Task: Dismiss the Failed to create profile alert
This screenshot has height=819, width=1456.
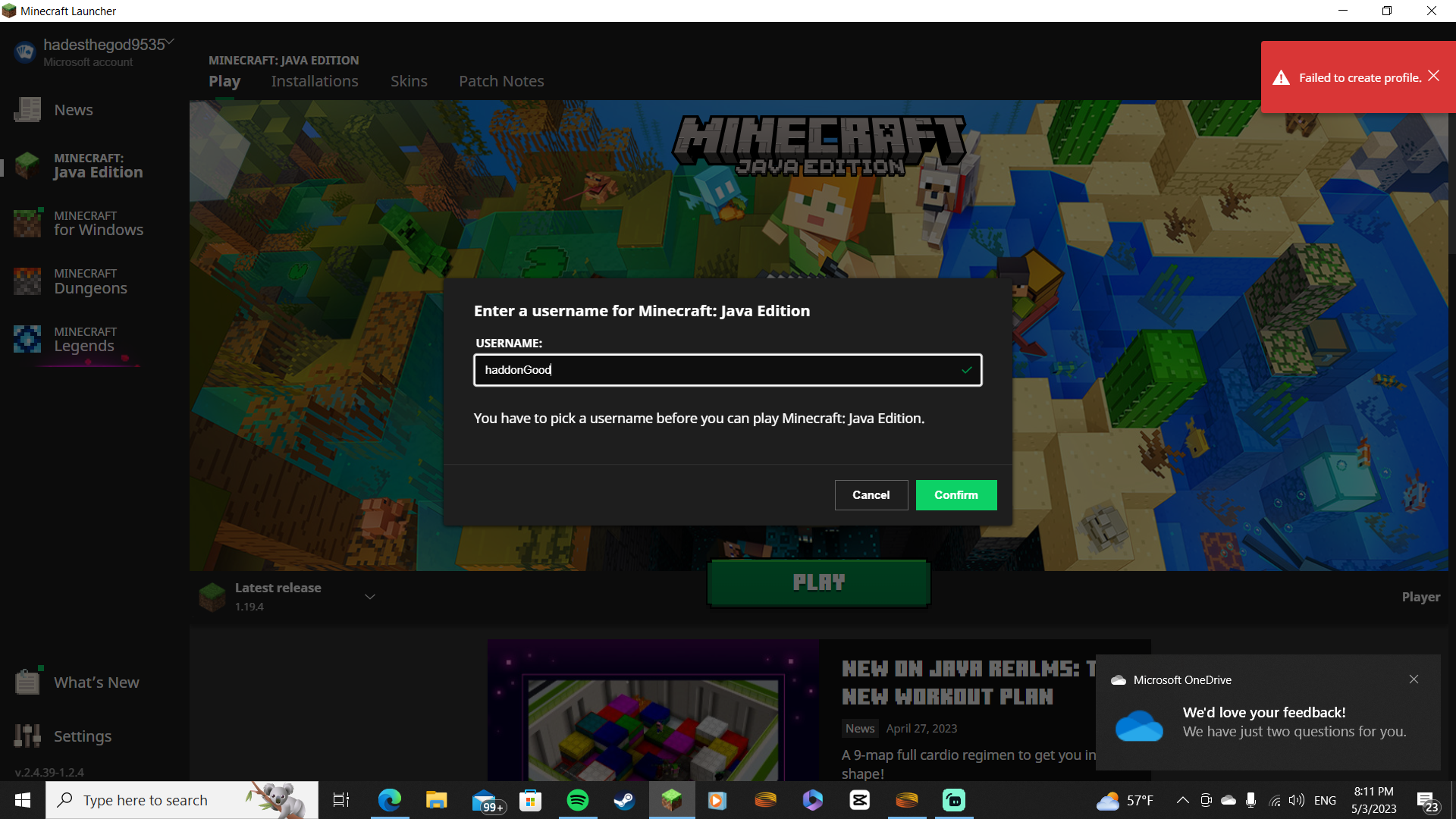Action: (1433, 76)
